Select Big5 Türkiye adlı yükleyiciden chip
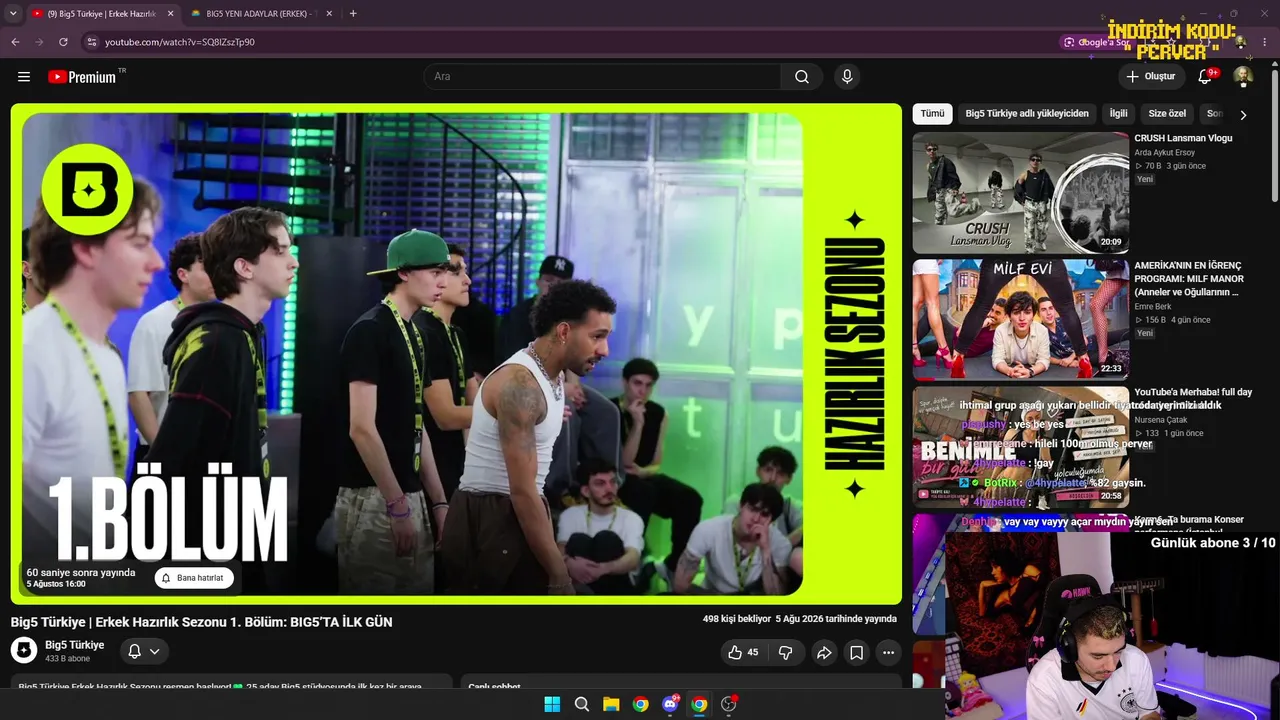The height and width of the screenshot is (720, 1280). click(1027, 114)
